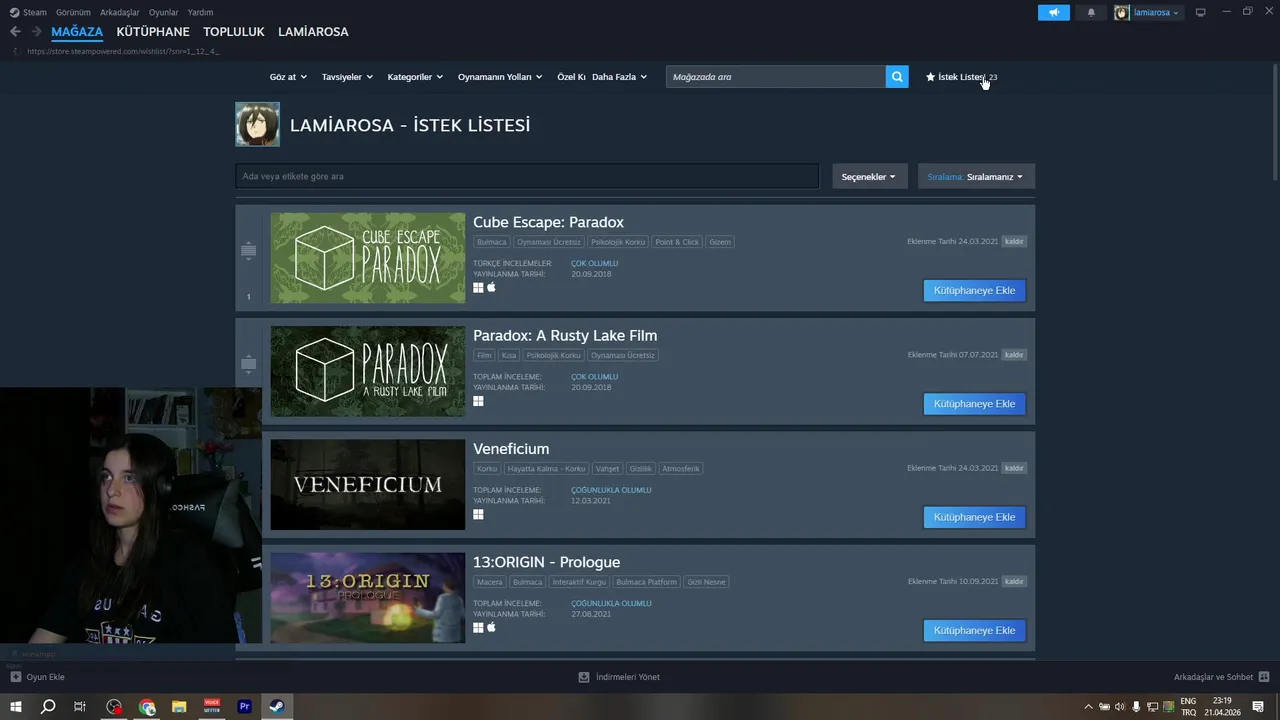Click the Windows platform icon on Veneficium
The image size is (1280, 720).
(478, 514)
